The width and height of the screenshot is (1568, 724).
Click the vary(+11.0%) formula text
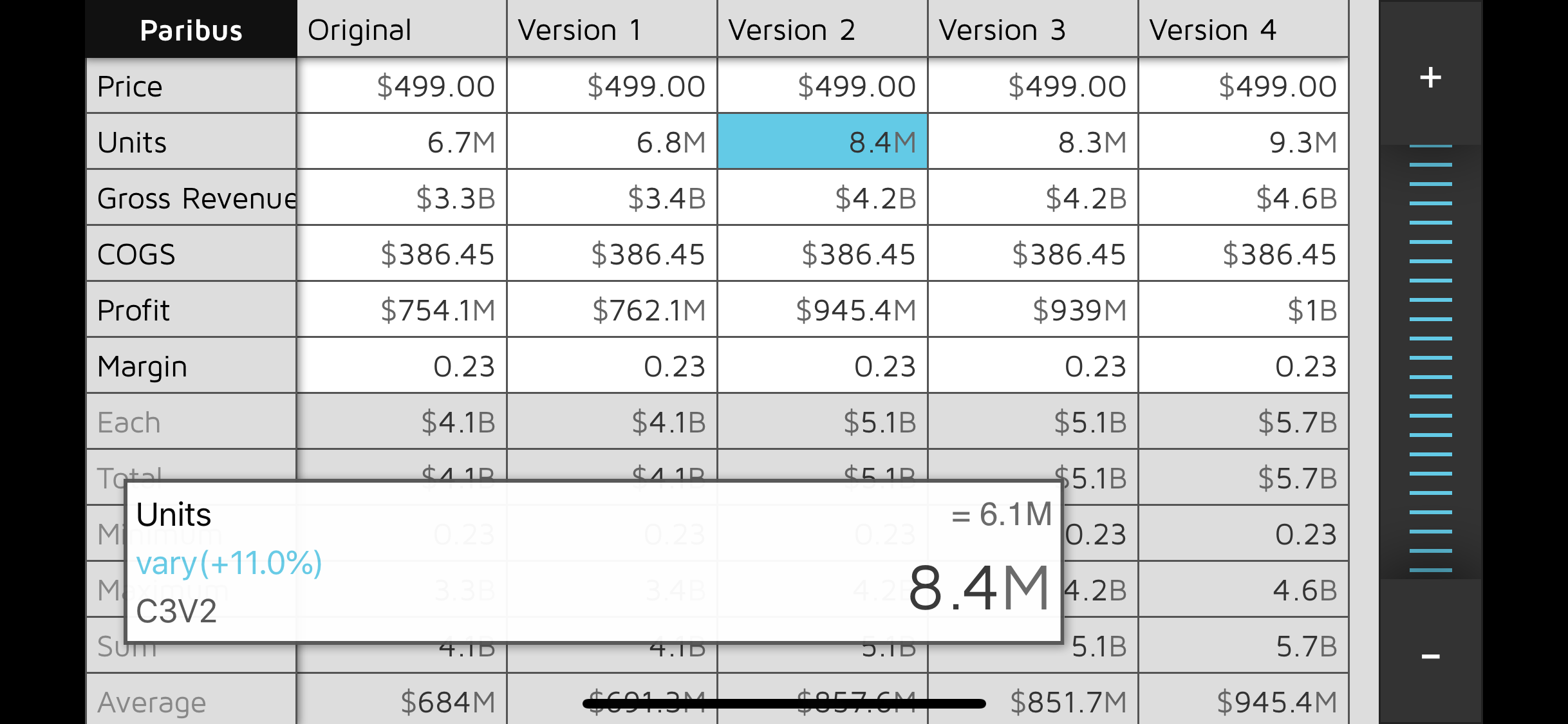[229, 563]
